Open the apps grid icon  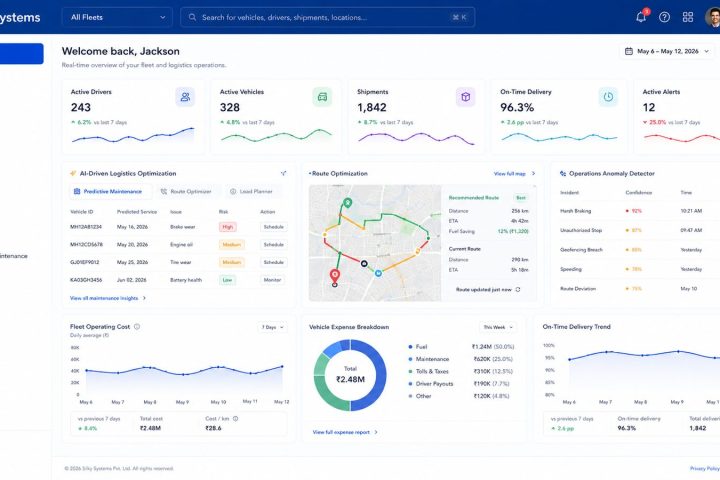(x=687, y=17)
